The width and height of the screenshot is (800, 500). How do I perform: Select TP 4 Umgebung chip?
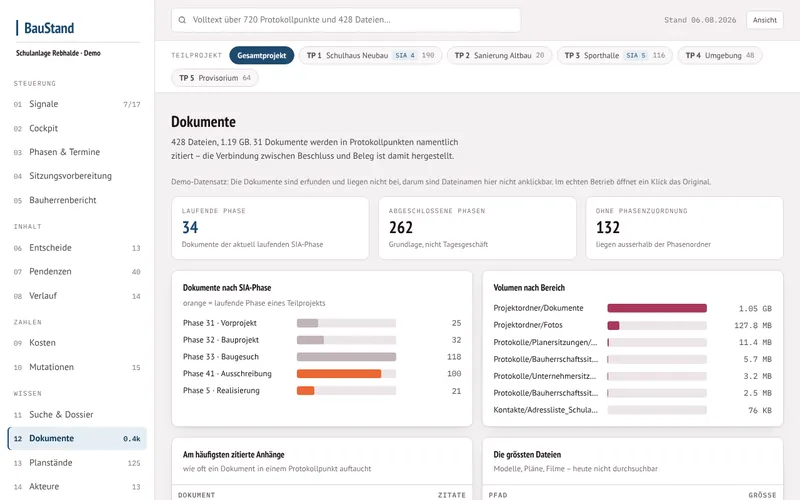click(x=720, y=55)
